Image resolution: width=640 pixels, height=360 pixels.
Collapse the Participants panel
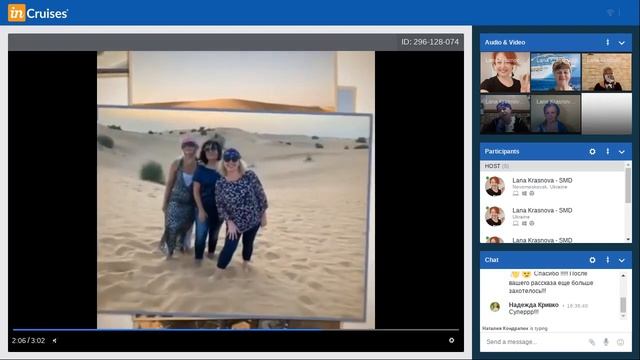[x=621, y=152]
